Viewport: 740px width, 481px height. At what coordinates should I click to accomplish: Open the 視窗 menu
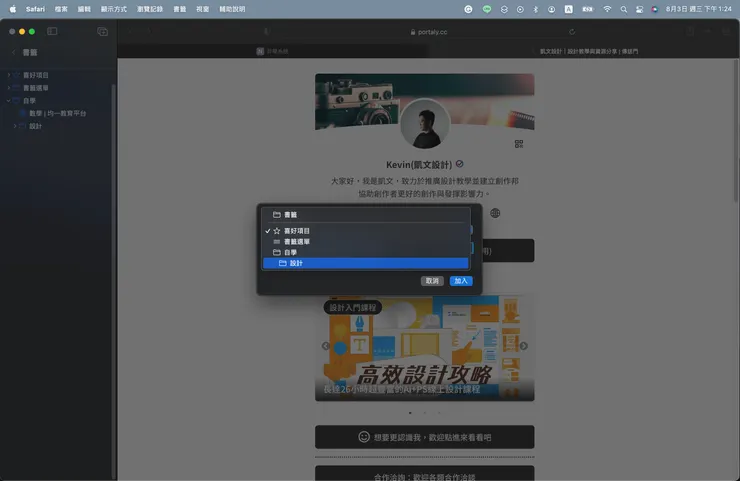coord(202,9)
